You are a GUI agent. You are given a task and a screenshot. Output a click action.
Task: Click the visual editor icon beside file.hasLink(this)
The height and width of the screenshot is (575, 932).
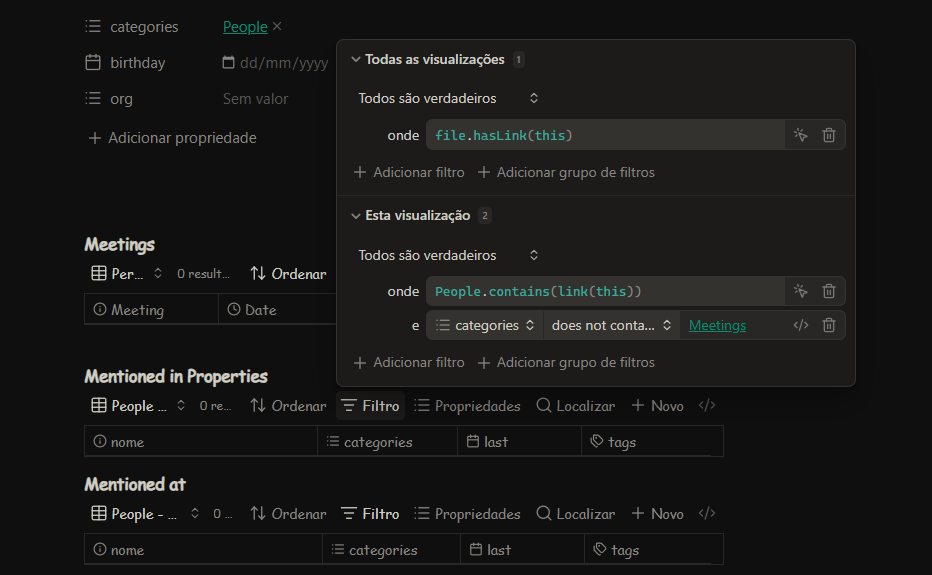coord(800,135)
